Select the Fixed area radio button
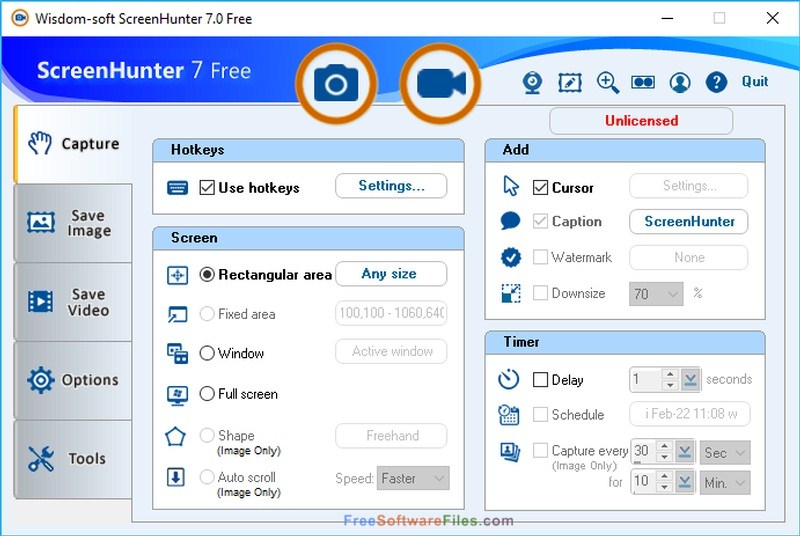The width and height of the screenshot is (800, 536). pos(207,314)
